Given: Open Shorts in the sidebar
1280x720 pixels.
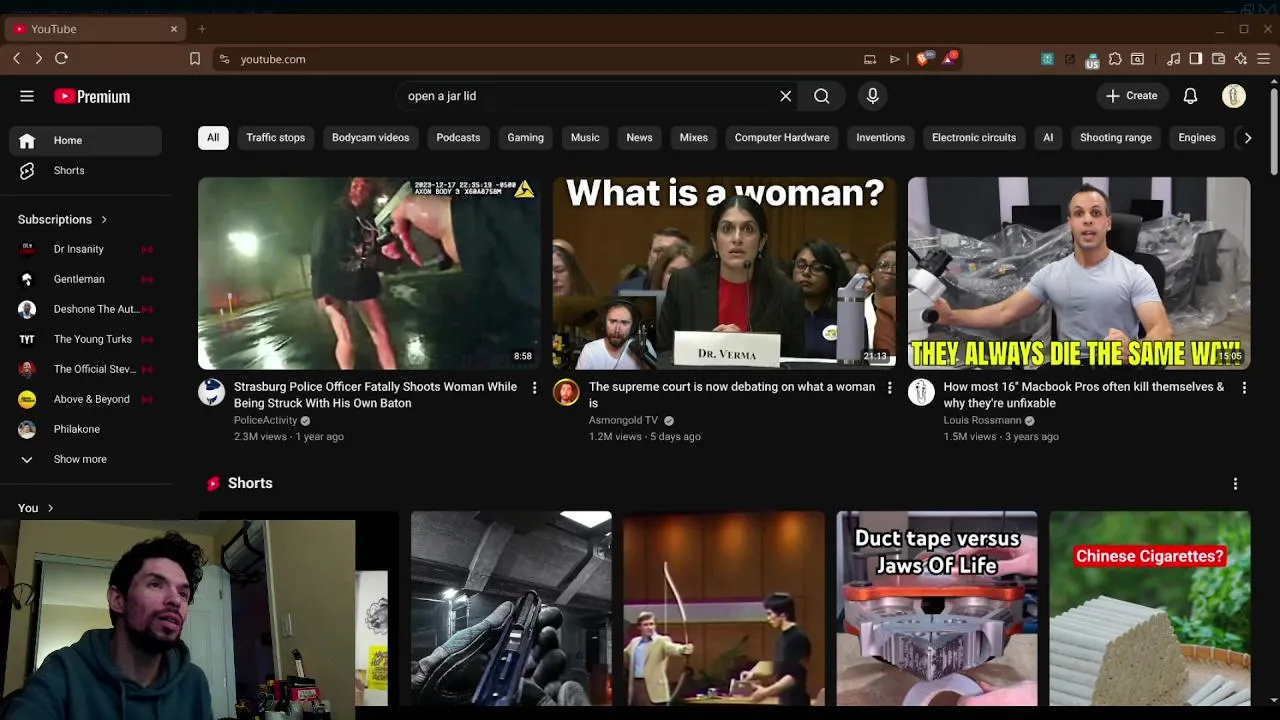Looking at the screenshot, I should 85,171.
